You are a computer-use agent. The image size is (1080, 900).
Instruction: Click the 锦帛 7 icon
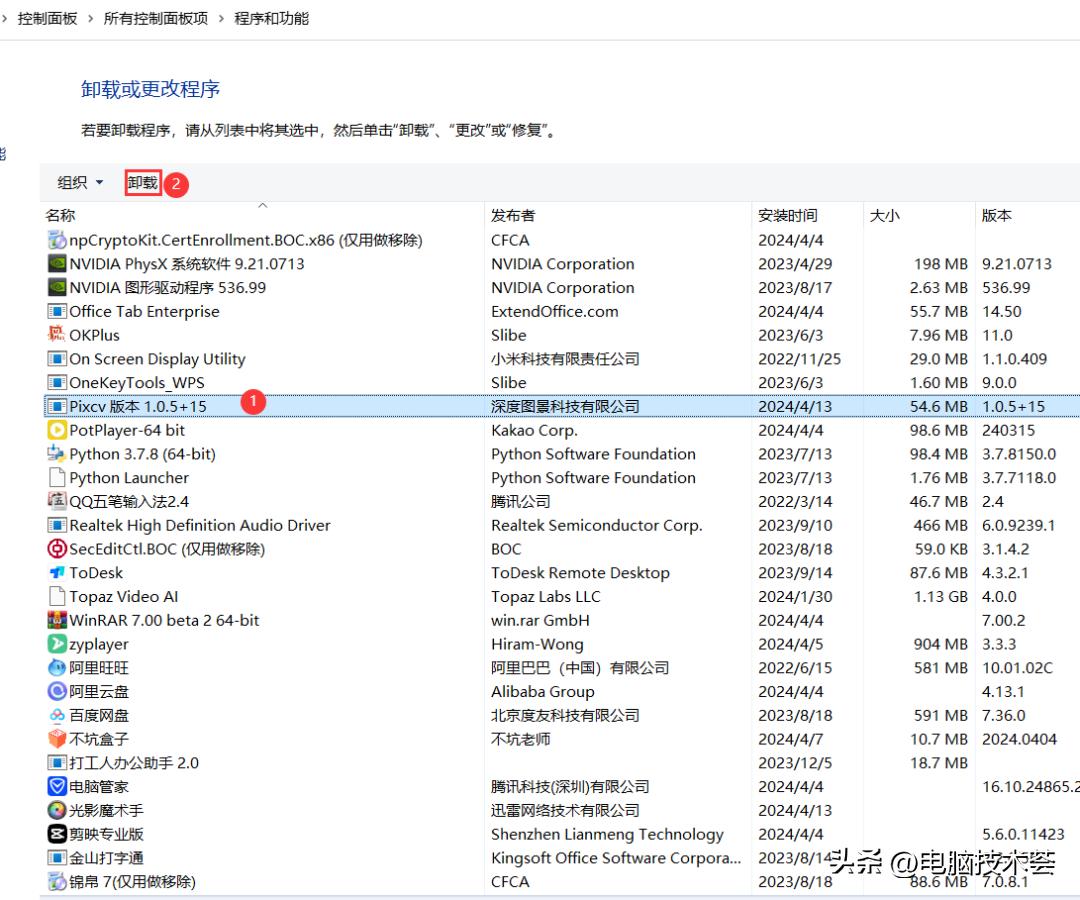[x=56, y=881]
